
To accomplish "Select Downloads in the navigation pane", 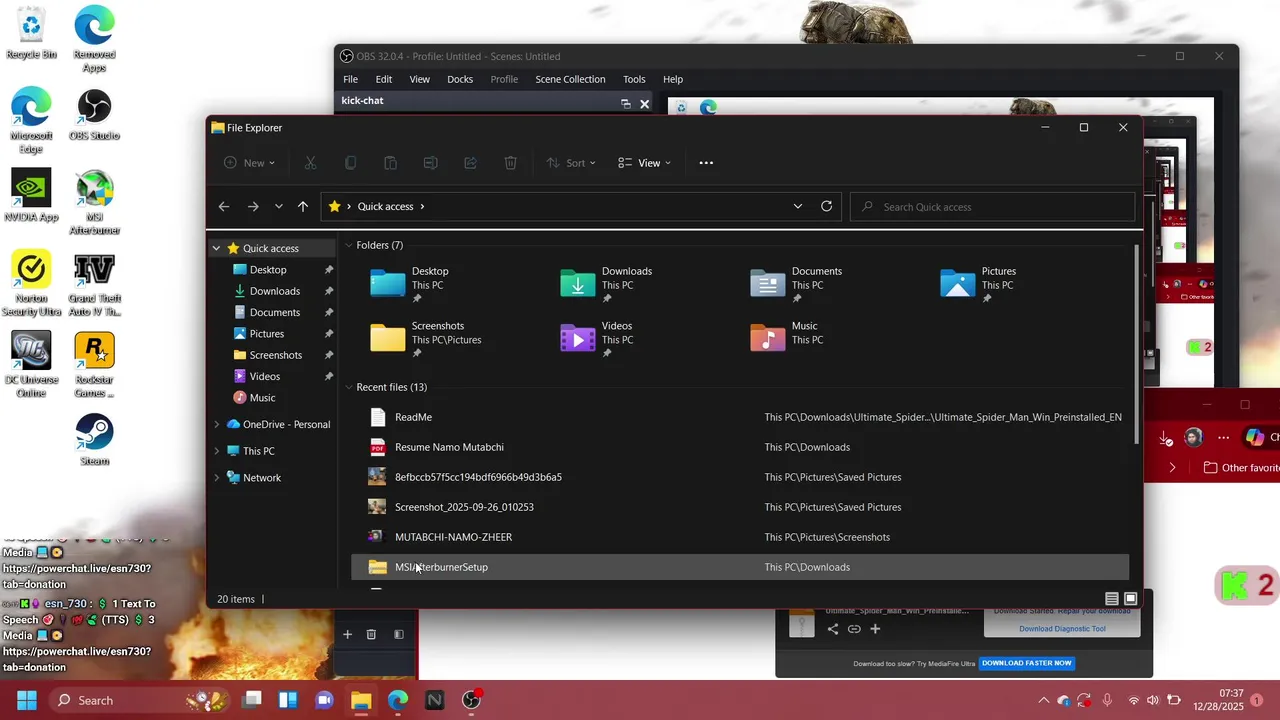I will point(273,291).
